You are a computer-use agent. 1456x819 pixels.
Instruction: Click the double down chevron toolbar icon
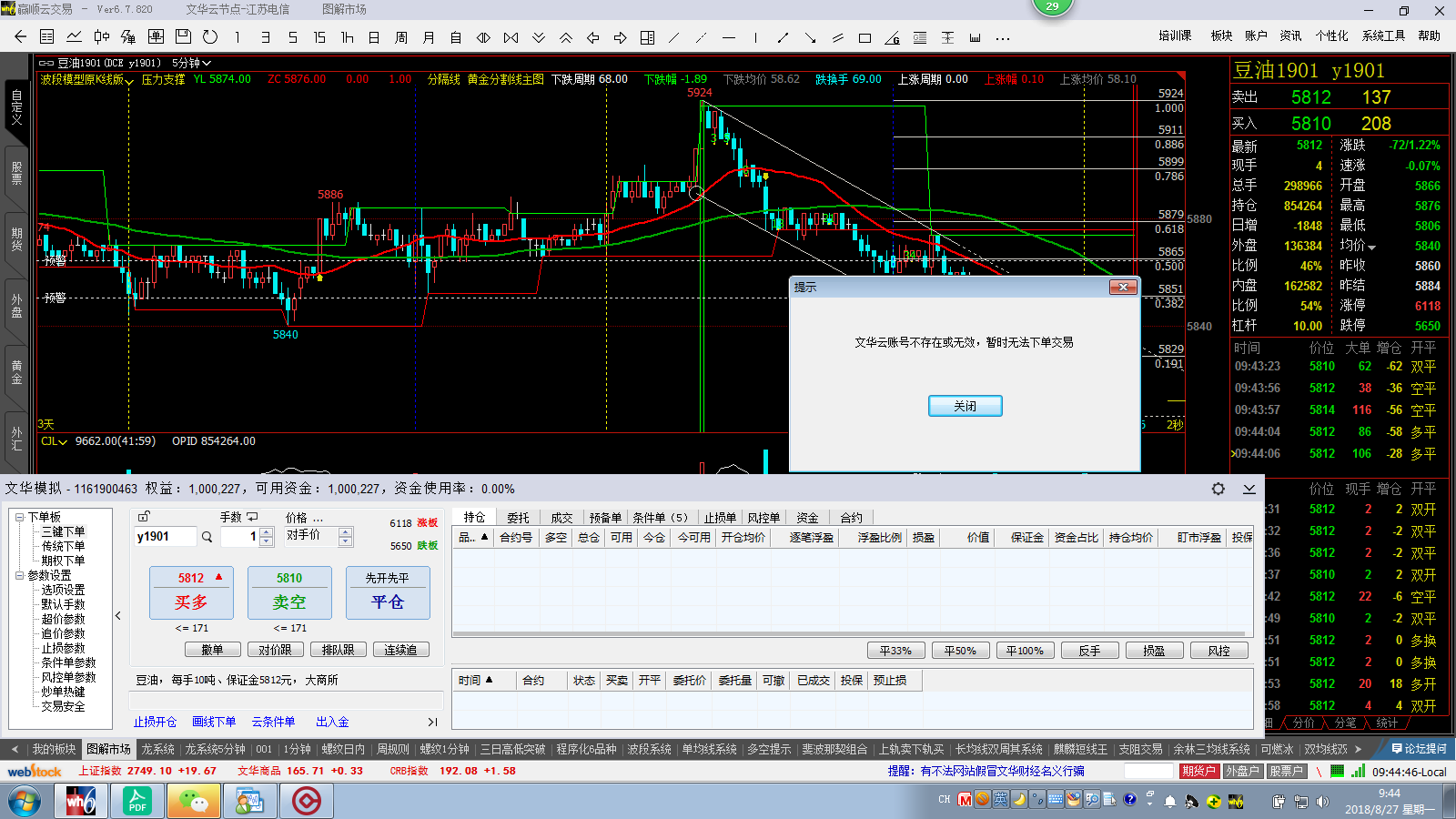tap(539, 37)
